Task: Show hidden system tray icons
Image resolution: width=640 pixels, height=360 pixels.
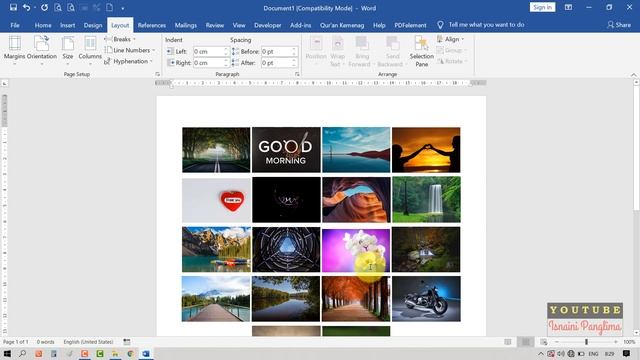Action: click(x=541, y=353)
